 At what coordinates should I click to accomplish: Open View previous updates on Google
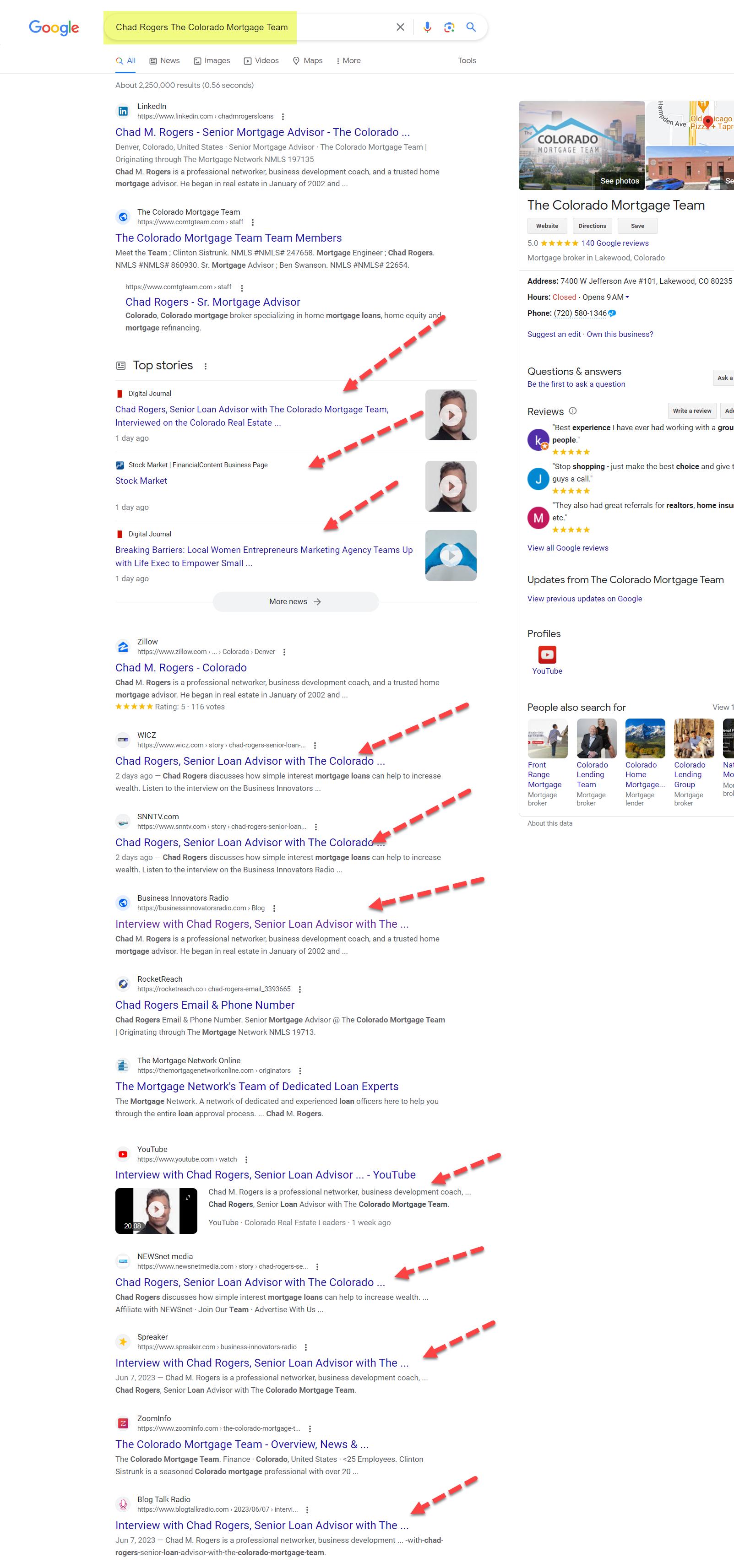click(585, 599)
